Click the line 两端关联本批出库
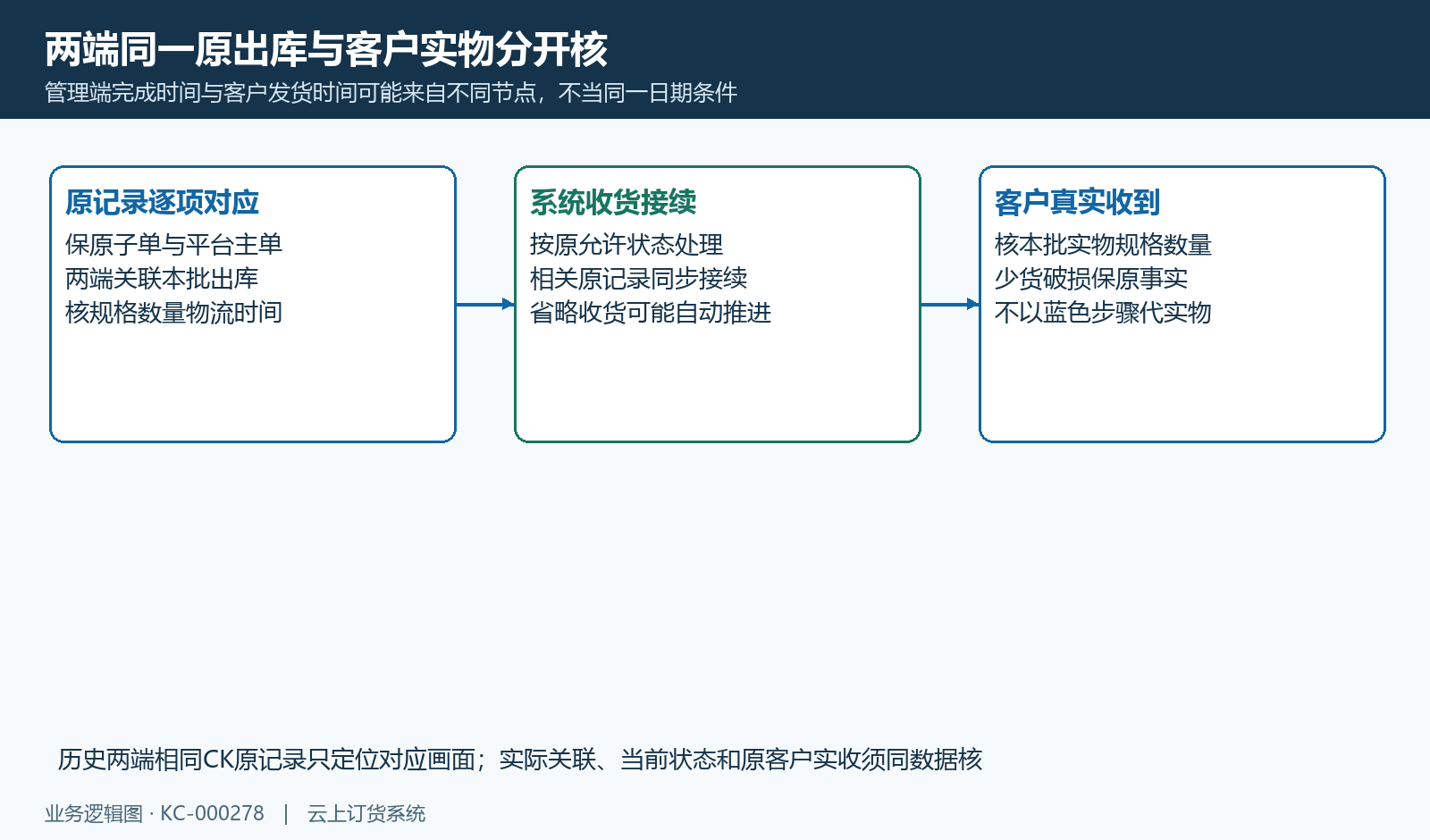This screenshot has height=840, width=1430. 162,278
